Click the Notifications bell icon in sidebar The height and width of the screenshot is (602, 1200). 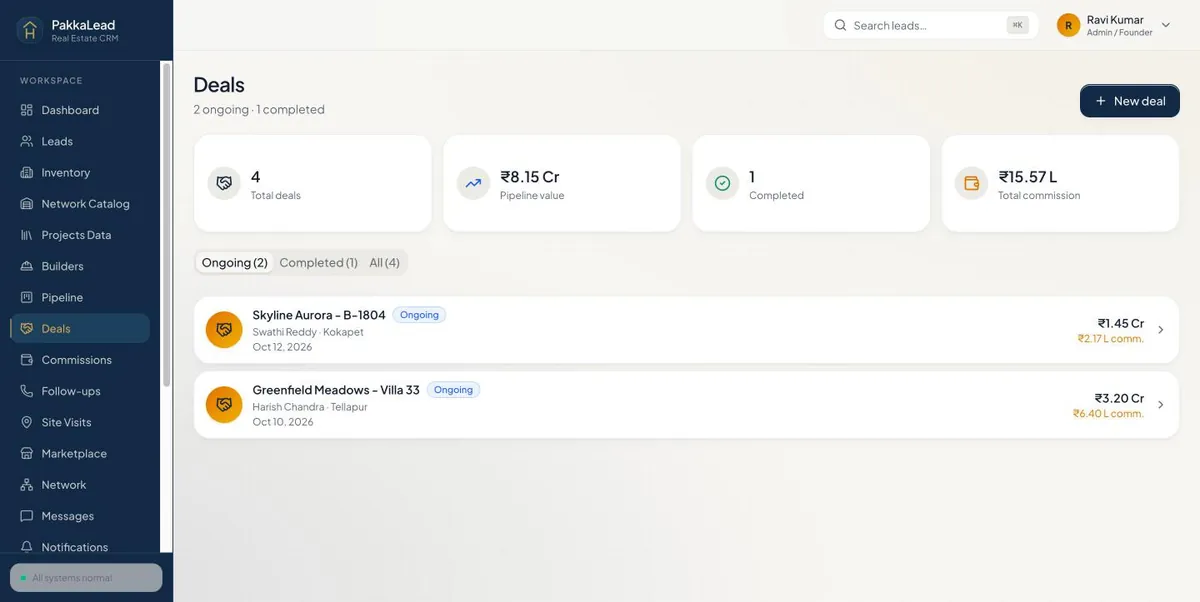27,547
